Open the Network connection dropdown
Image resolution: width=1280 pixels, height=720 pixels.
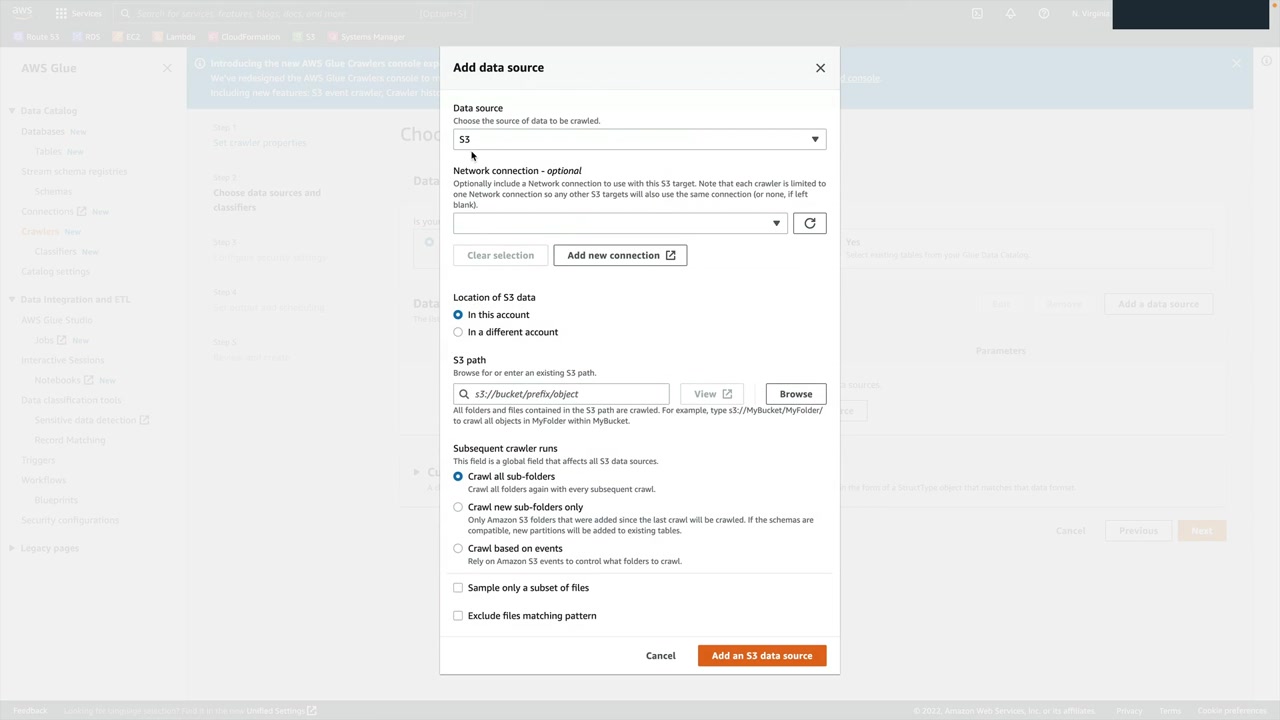[x=620, y=223]
